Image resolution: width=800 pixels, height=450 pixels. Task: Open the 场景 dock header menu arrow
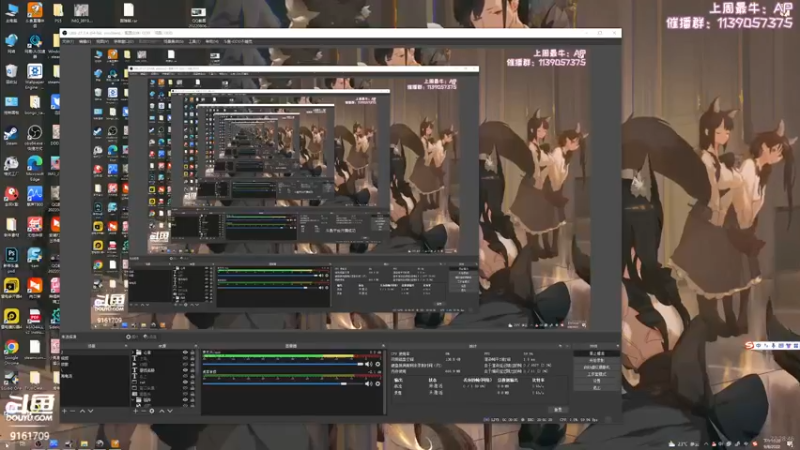(x=126, y=346)
